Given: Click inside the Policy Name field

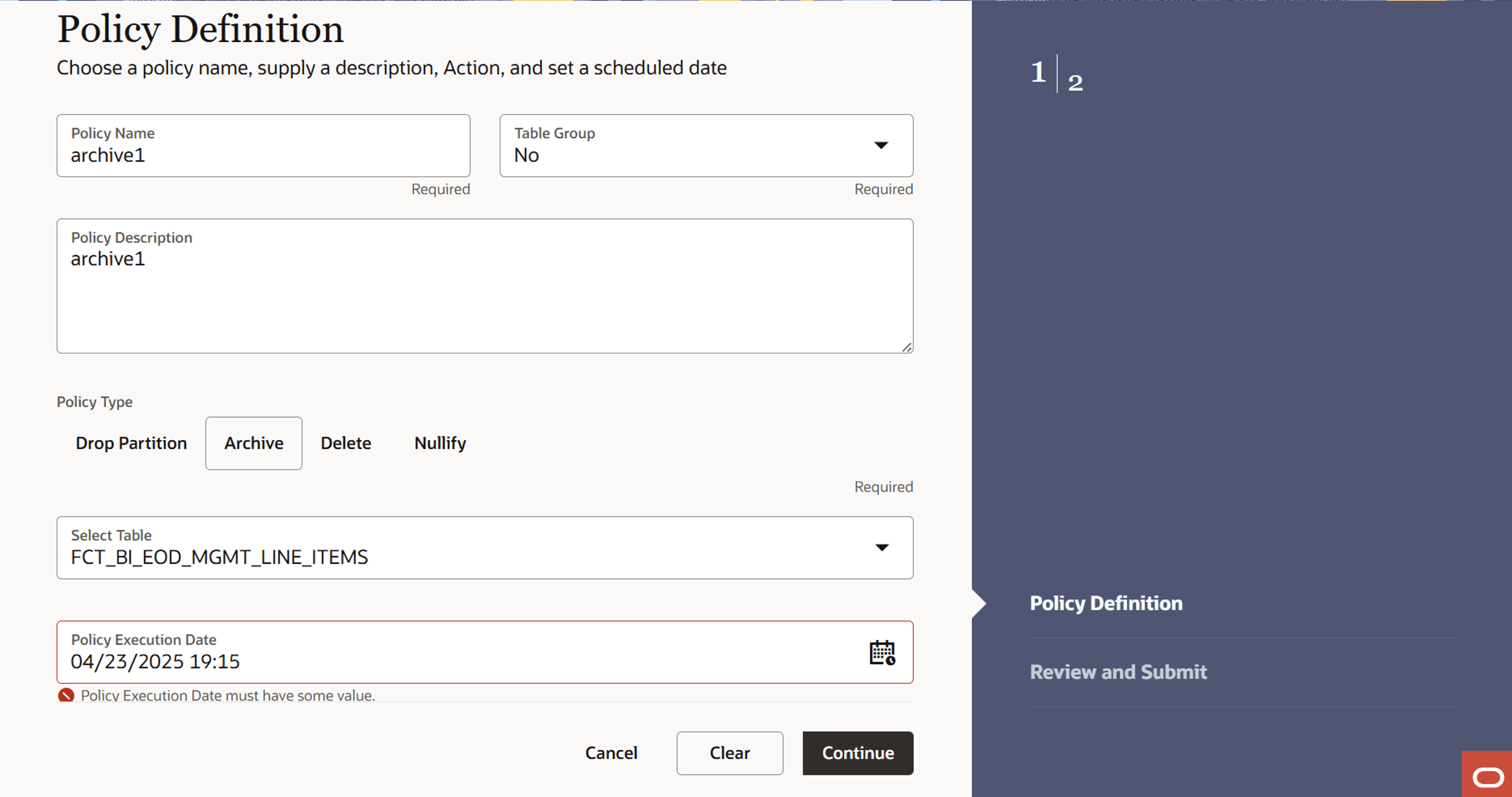Looking at the screenshot, I should click(263, 155).
